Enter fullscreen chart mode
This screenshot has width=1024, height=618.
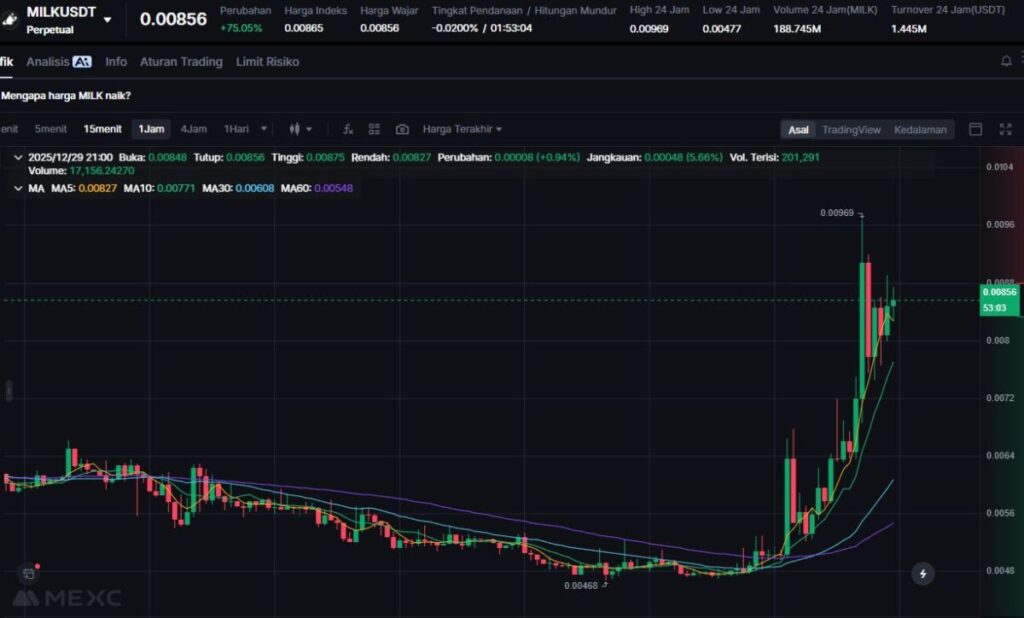(1005, 129)
